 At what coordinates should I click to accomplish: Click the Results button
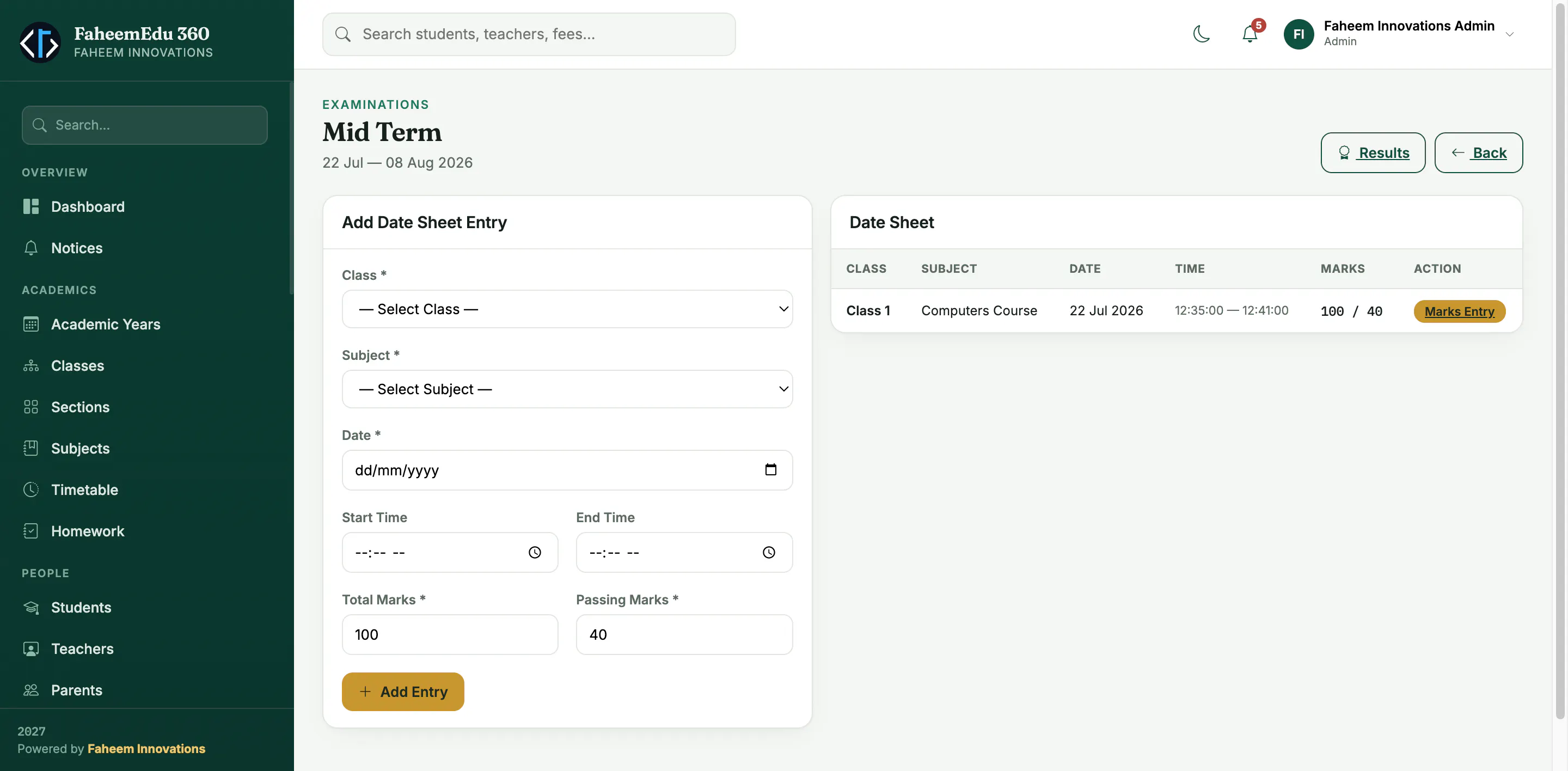point(1373,153)
